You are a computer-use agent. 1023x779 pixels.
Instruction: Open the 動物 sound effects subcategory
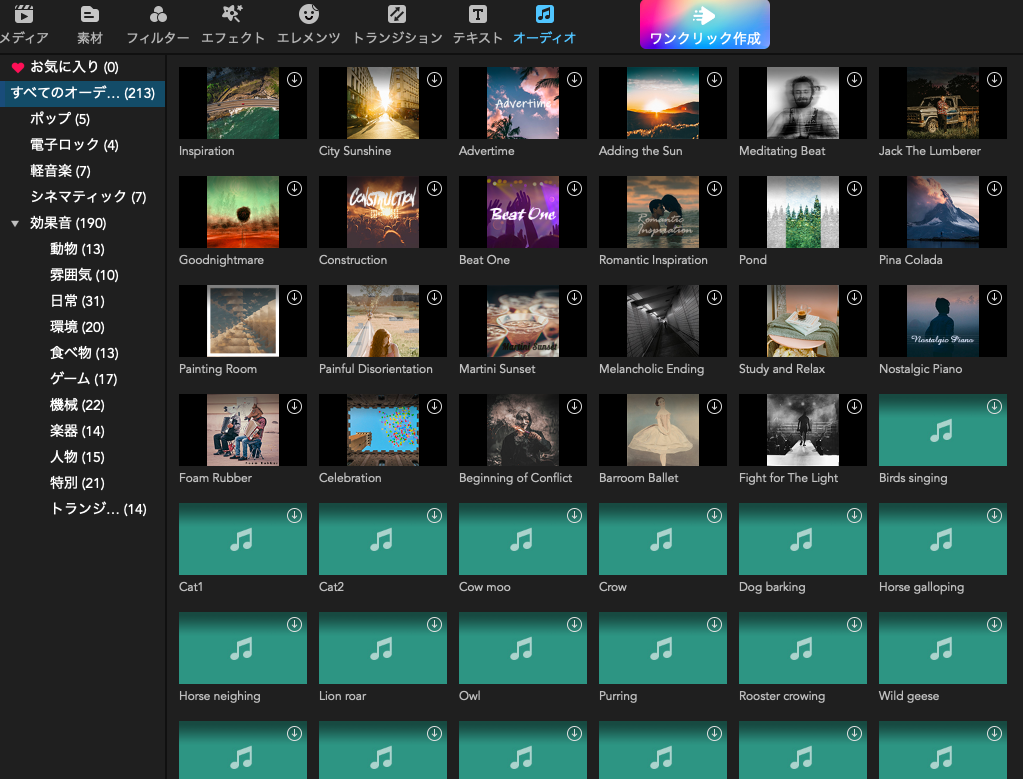click(77, 249)
